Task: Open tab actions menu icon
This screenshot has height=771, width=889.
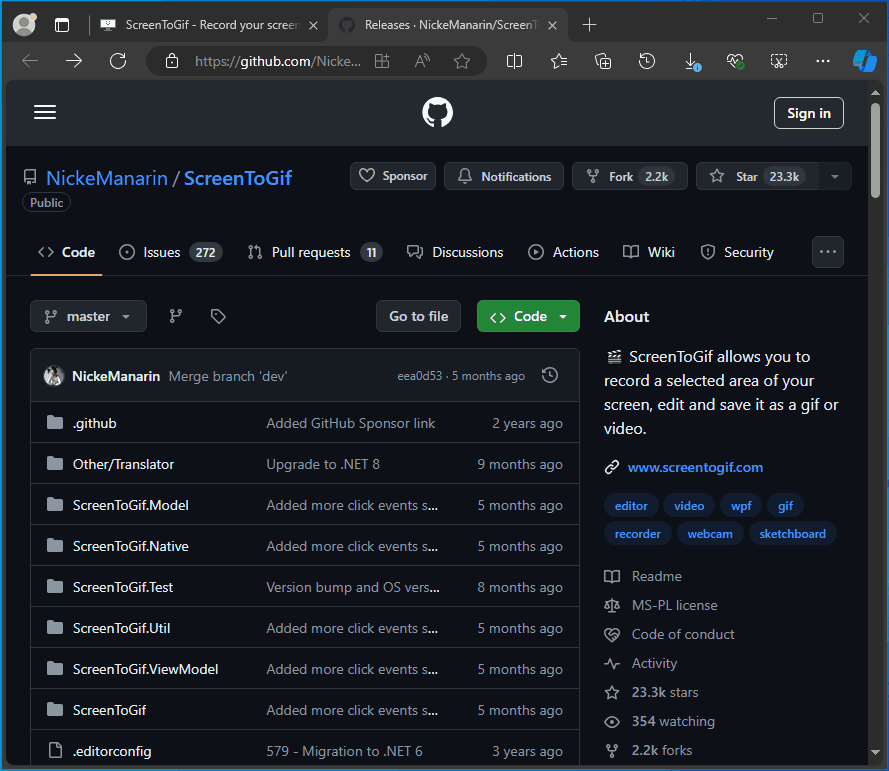Action: [62, 25]
